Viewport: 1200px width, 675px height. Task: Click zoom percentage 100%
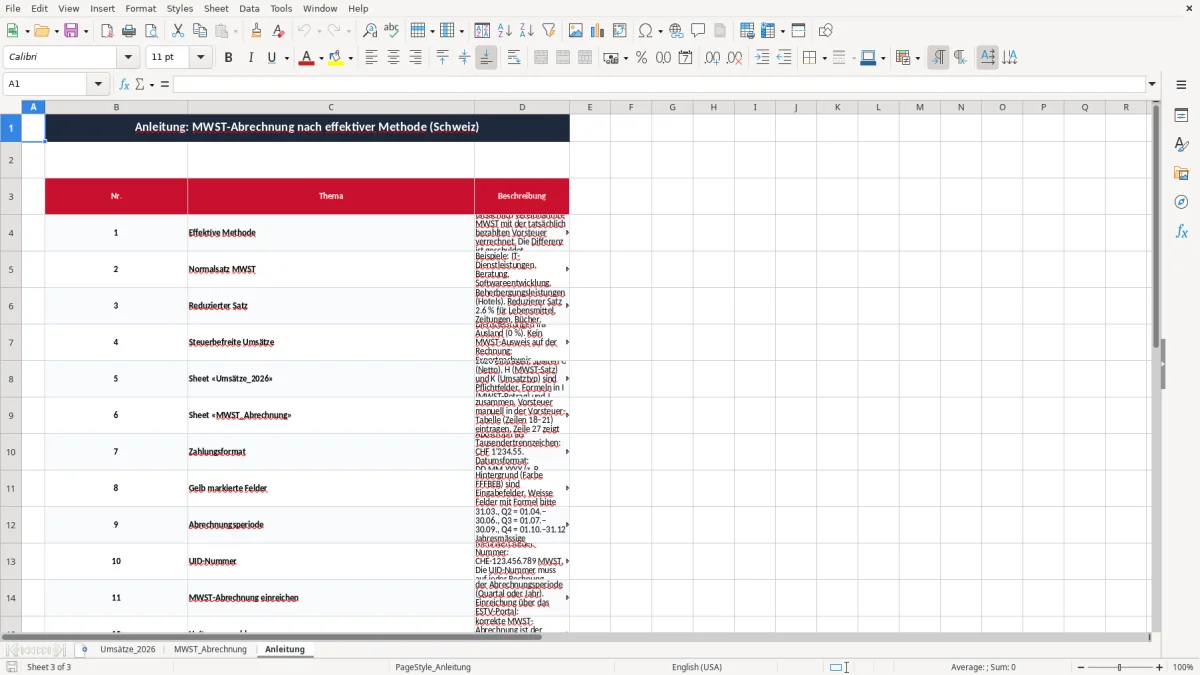[1183, 667]
